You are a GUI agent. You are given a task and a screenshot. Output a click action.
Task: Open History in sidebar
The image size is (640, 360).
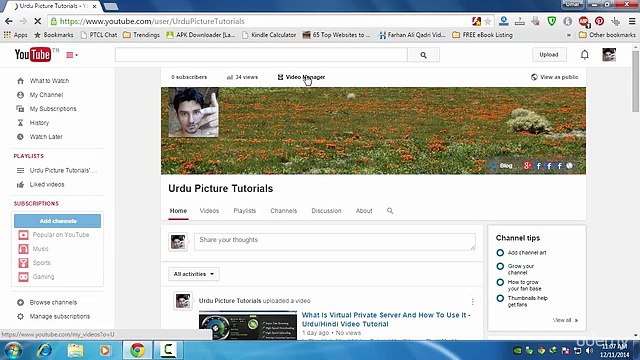39,122
